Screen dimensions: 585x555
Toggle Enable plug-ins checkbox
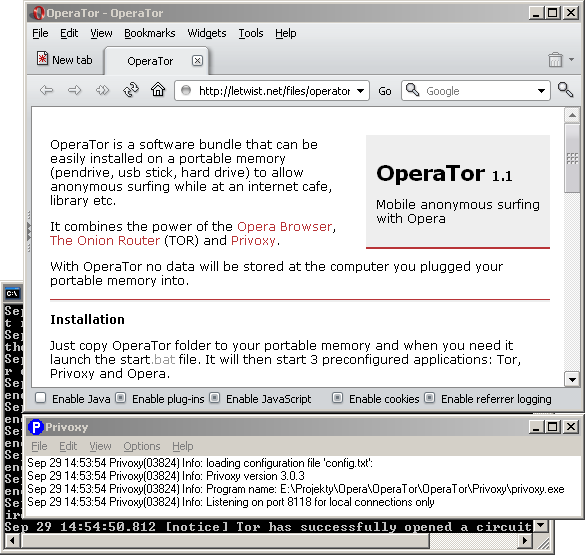pos(121,398)
